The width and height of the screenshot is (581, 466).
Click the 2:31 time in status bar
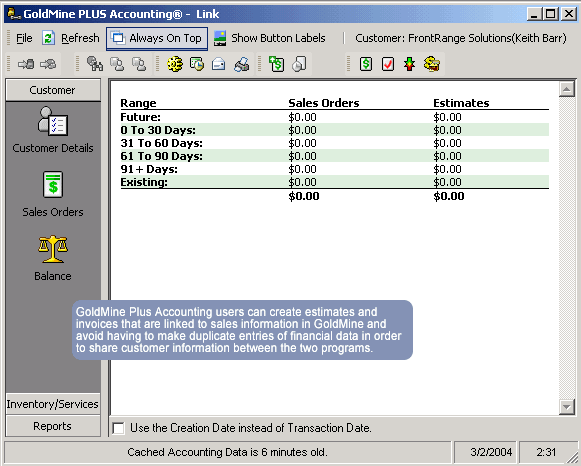[x=546, y=452]
